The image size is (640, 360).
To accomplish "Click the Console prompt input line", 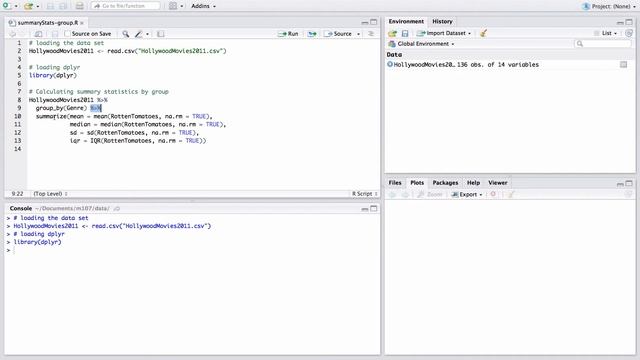I will point(192,250).
